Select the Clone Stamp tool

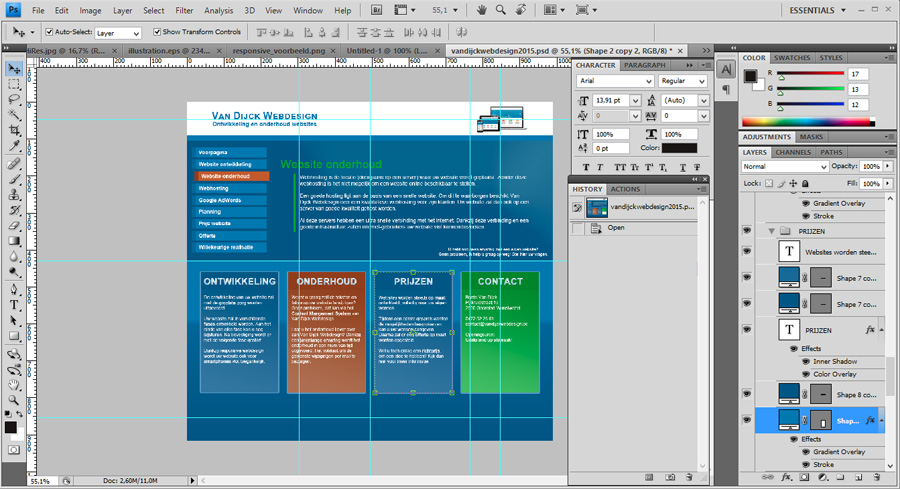[x=14, y=195]
